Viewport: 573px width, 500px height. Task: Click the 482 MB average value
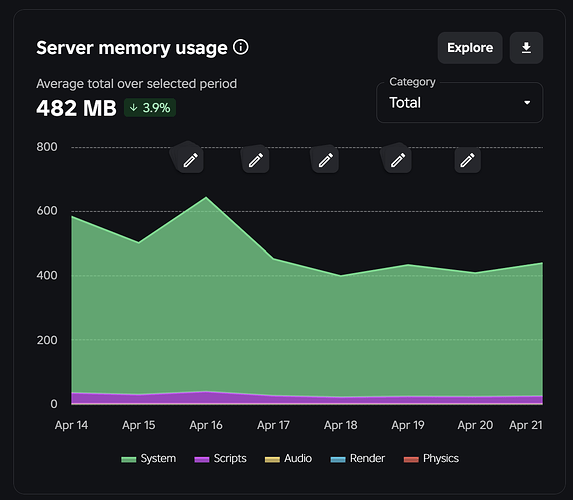click(x=76, y=108)
